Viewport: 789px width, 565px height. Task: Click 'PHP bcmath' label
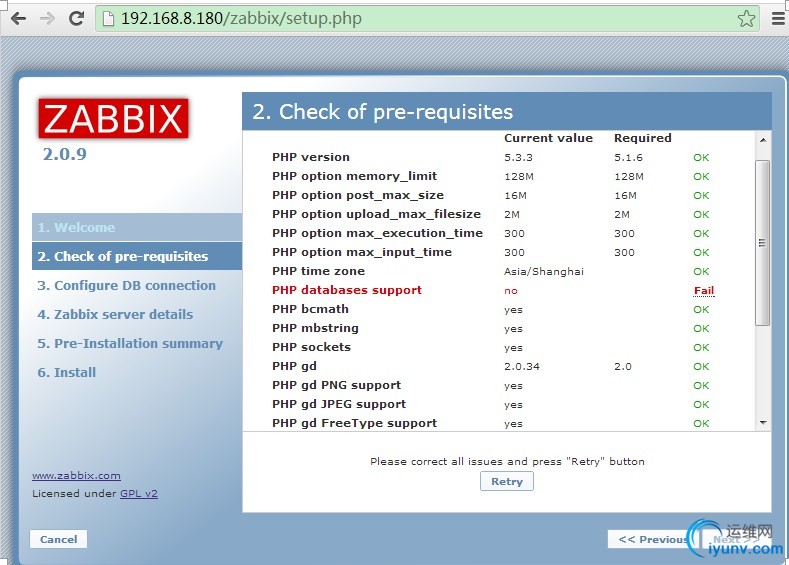(310, 309)
